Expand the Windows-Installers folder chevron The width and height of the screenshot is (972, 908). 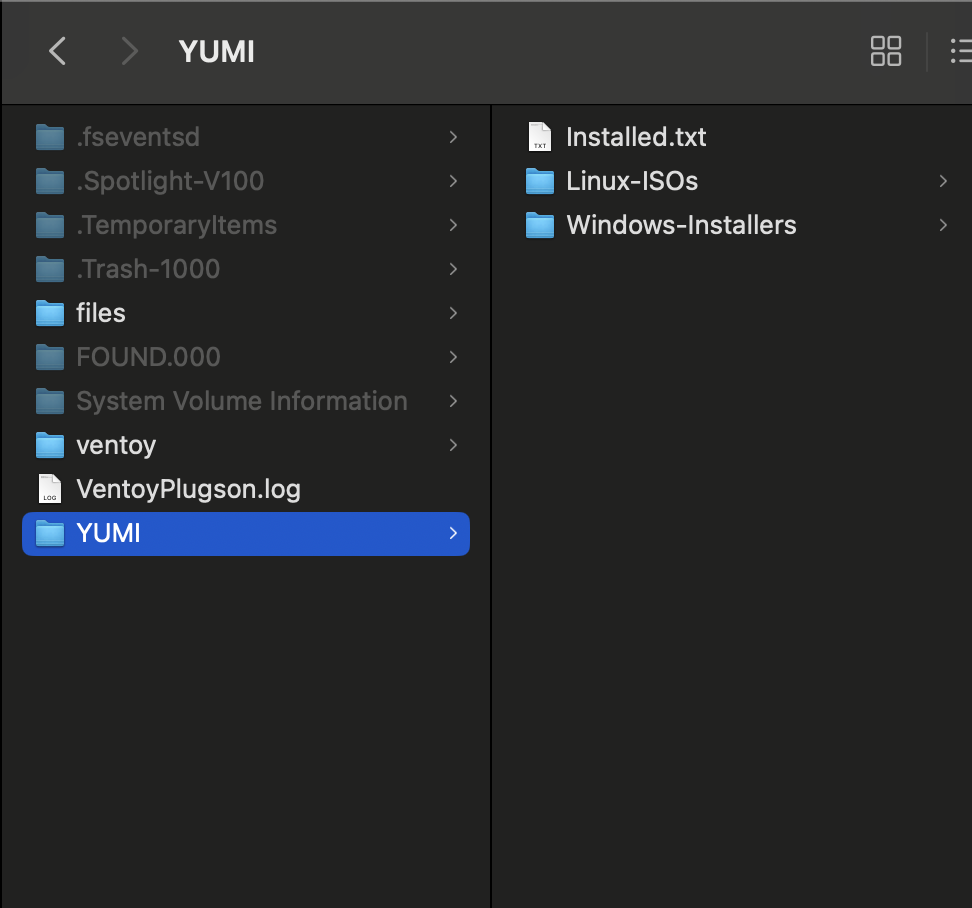[943, 225]
